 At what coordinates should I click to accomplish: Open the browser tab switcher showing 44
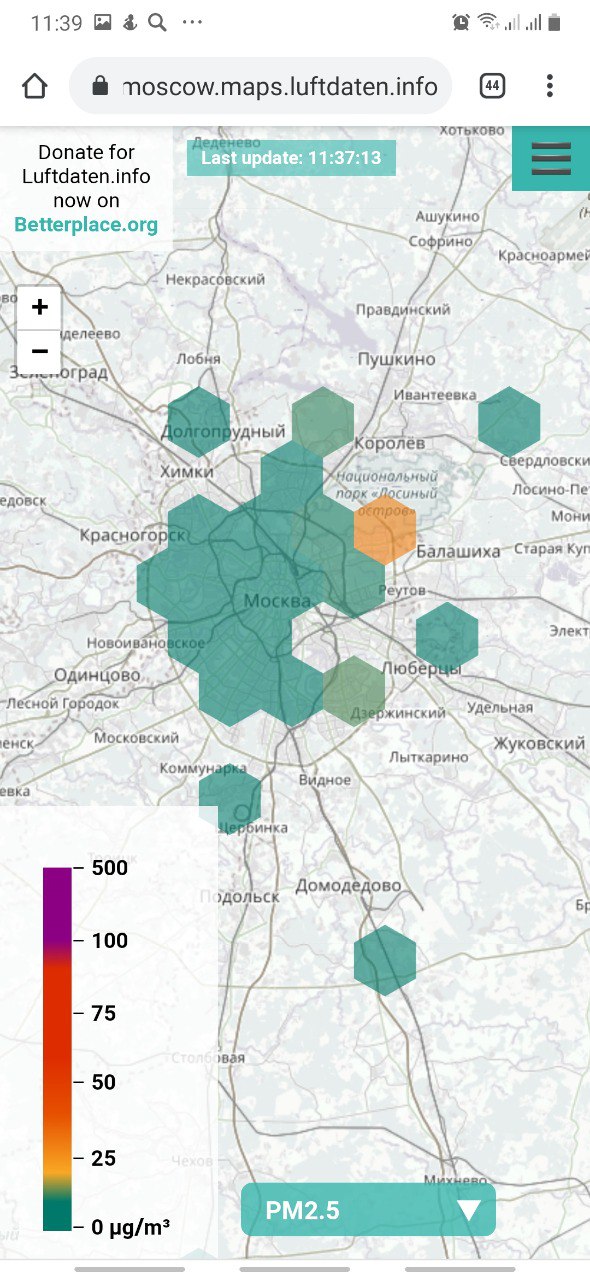(x=492, y=86)
